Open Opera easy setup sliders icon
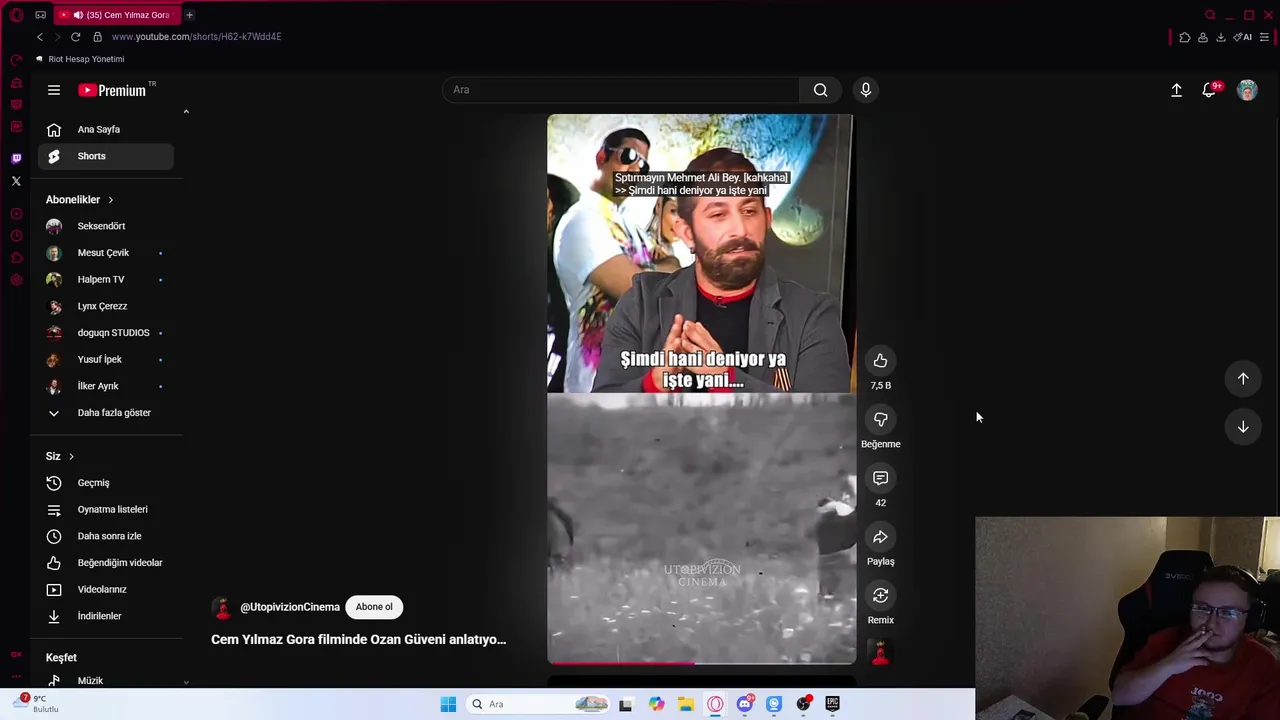 (1265, 37)
